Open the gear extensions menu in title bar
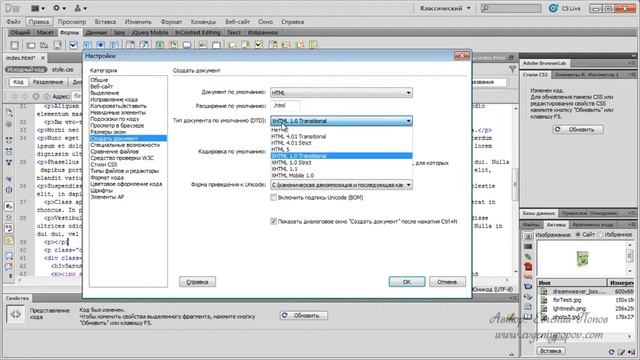The image size is (640, 360). 59,8
